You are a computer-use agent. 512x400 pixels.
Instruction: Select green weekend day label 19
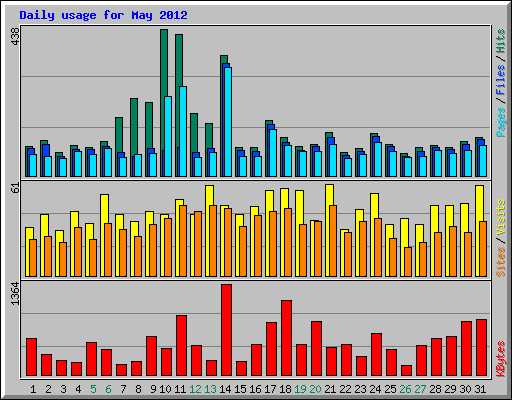pos(300,389)
